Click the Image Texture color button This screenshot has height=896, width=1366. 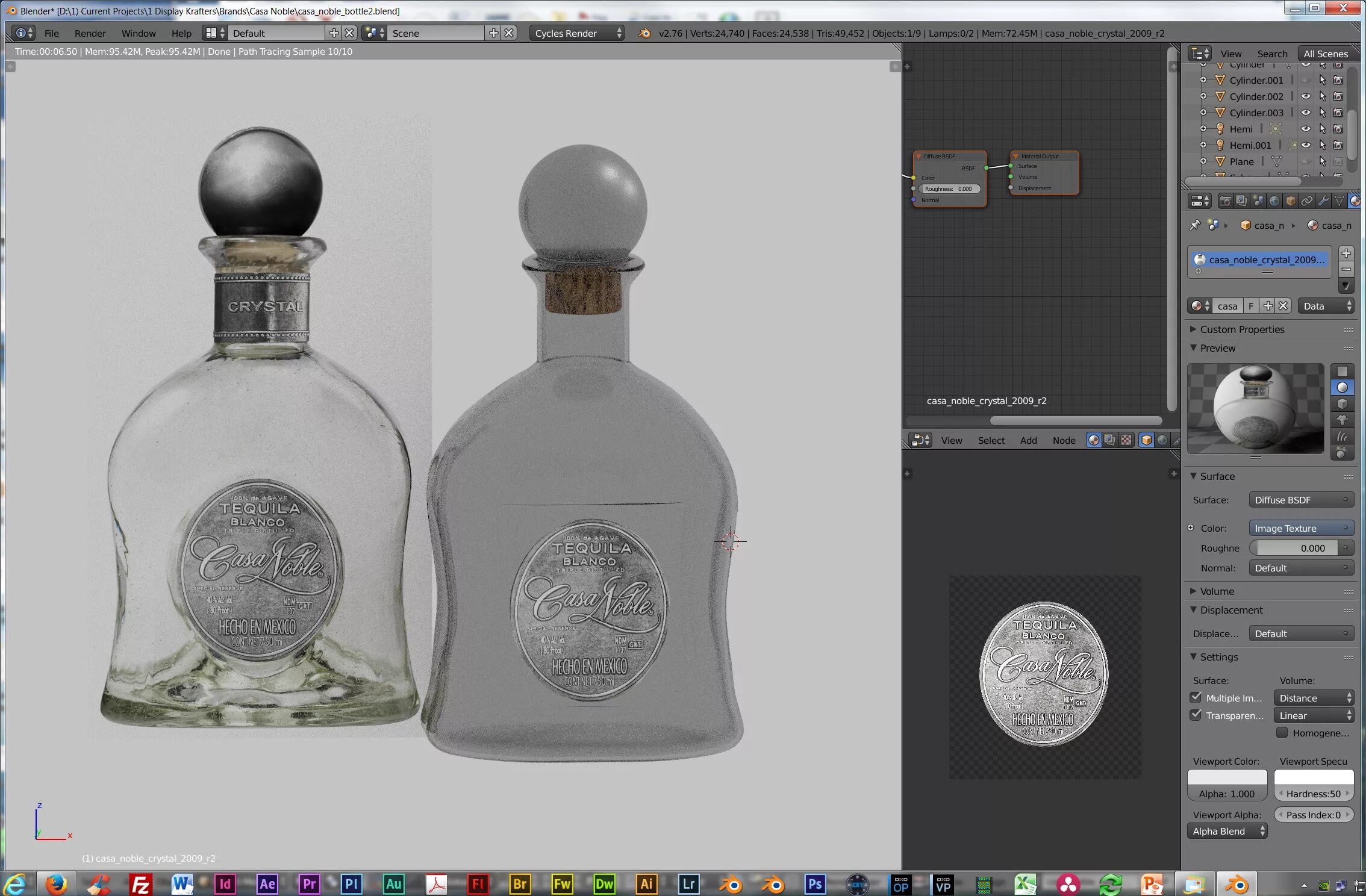pyautogui.click(x=1301, y=528)
